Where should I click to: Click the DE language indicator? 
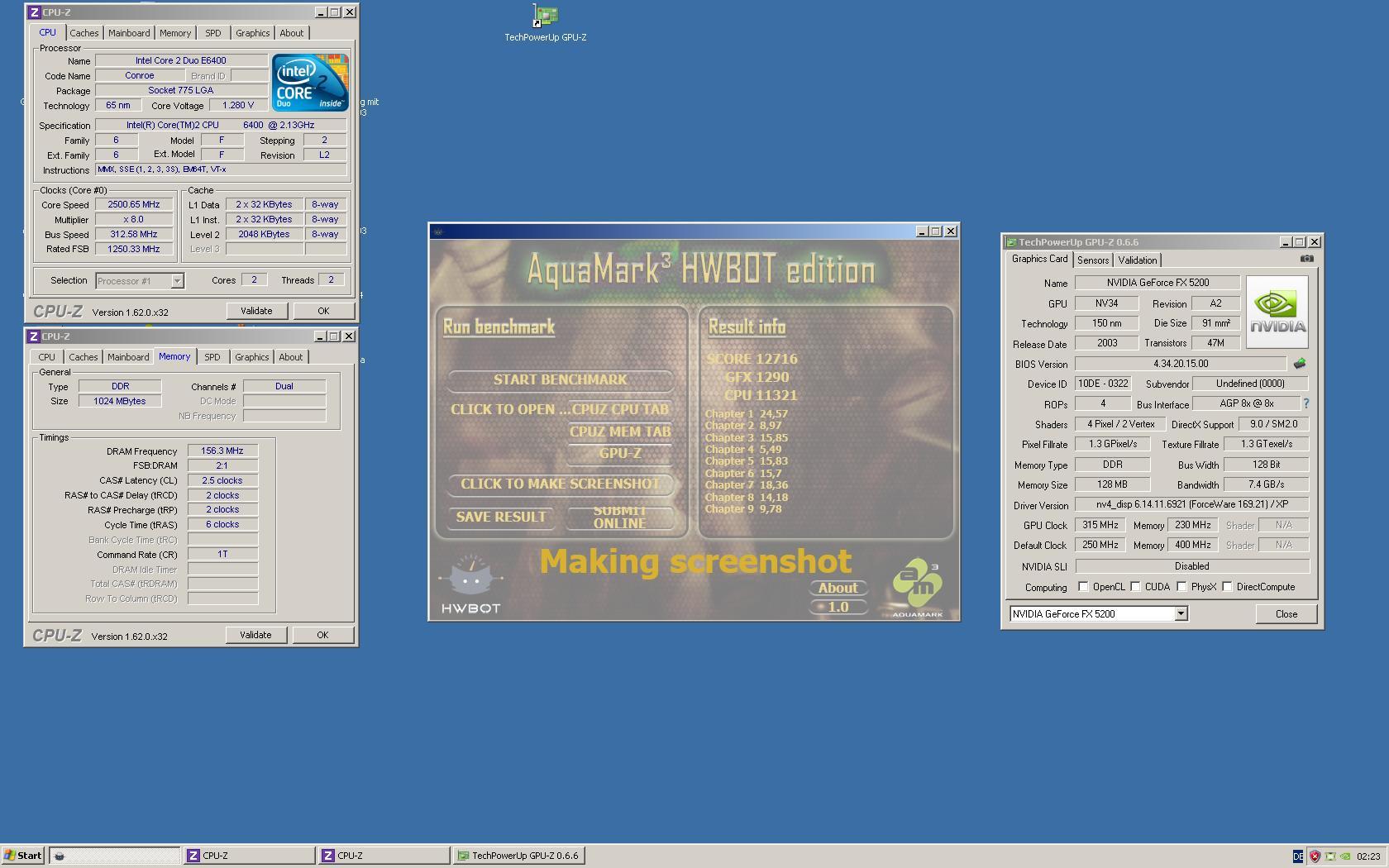coord(1298,856)
